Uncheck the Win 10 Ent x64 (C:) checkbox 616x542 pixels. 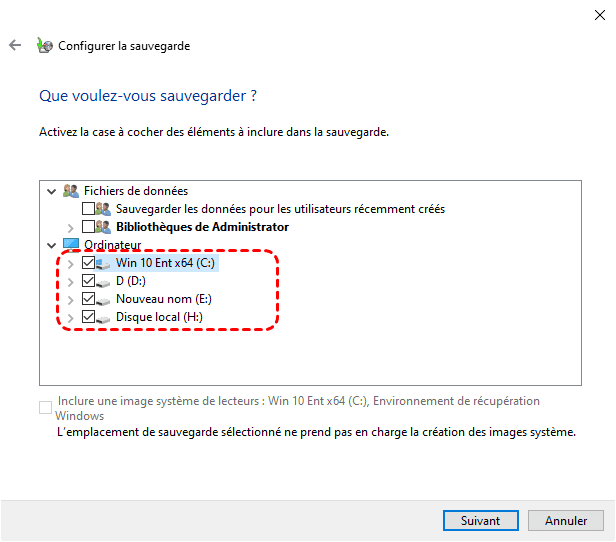88,263
